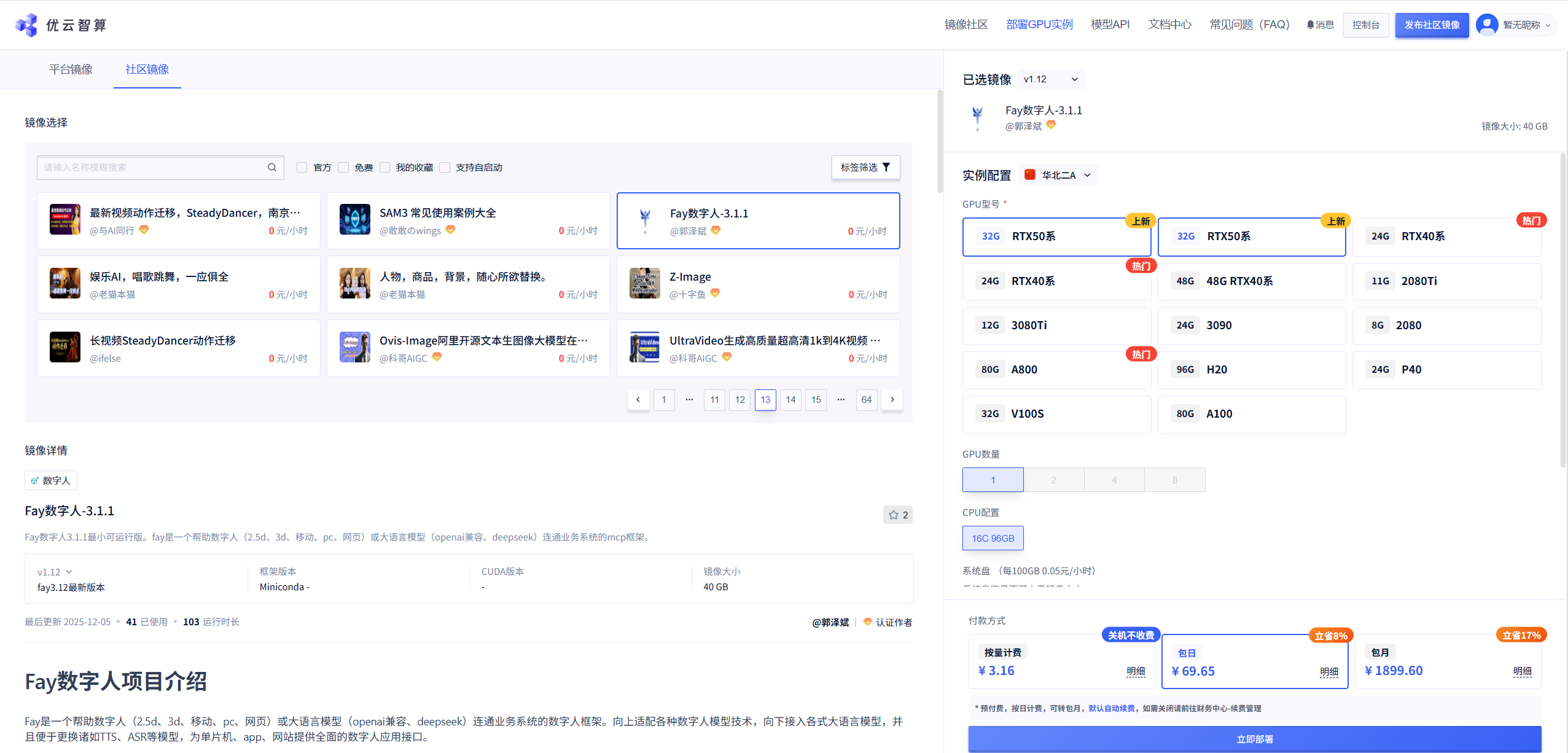Image resolution: width=1568 pixels, height=753 pixels.
Task: Go to next page arrow
Action: tap(892, 399)
